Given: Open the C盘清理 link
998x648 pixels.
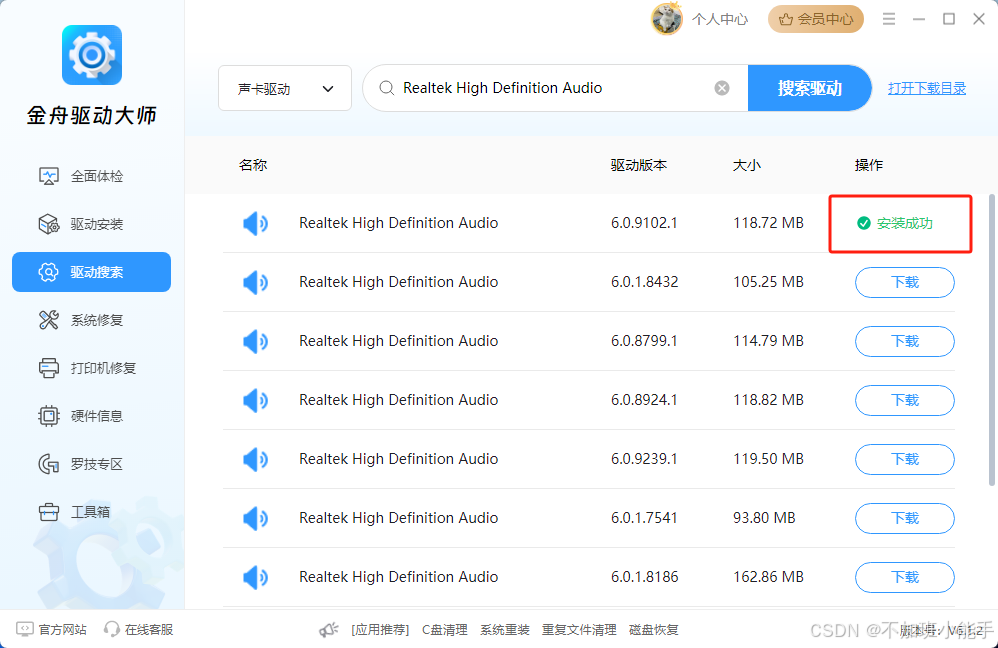Looking at the screenshot, I should click(445, 630).
